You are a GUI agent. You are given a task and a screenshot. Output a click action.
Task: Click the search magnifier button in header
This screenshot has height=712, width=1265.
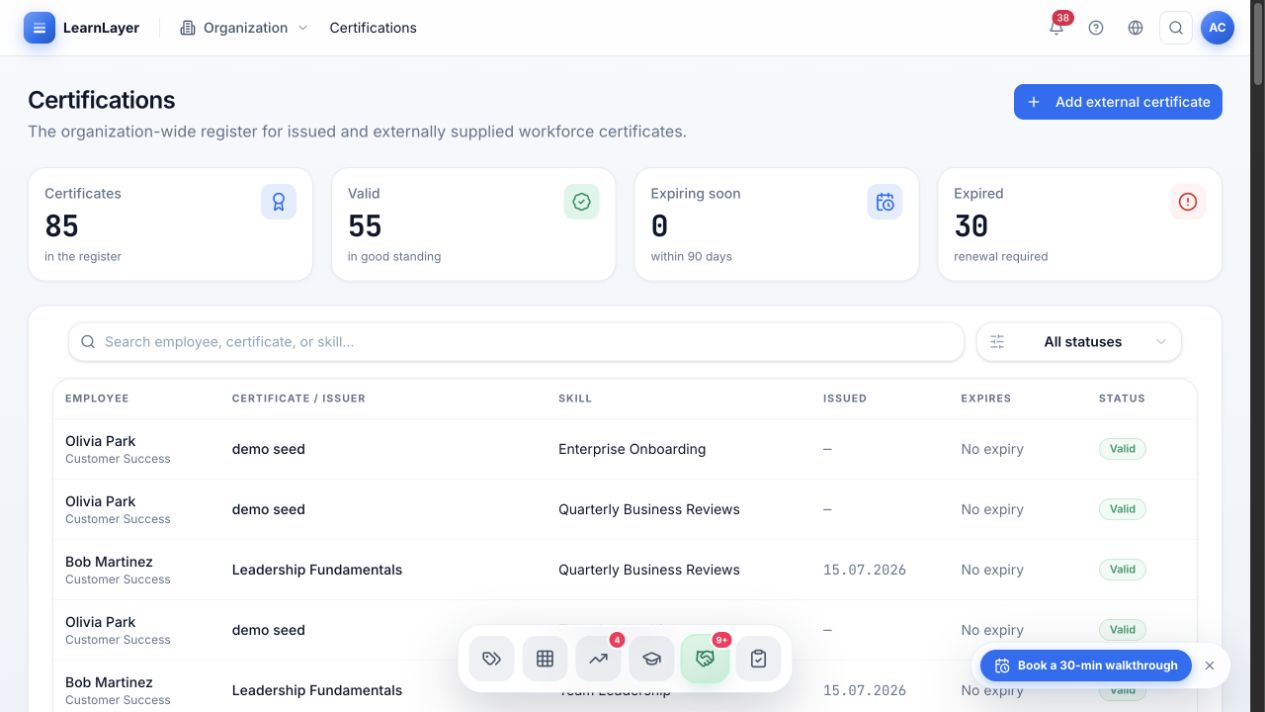(1176, 28)
